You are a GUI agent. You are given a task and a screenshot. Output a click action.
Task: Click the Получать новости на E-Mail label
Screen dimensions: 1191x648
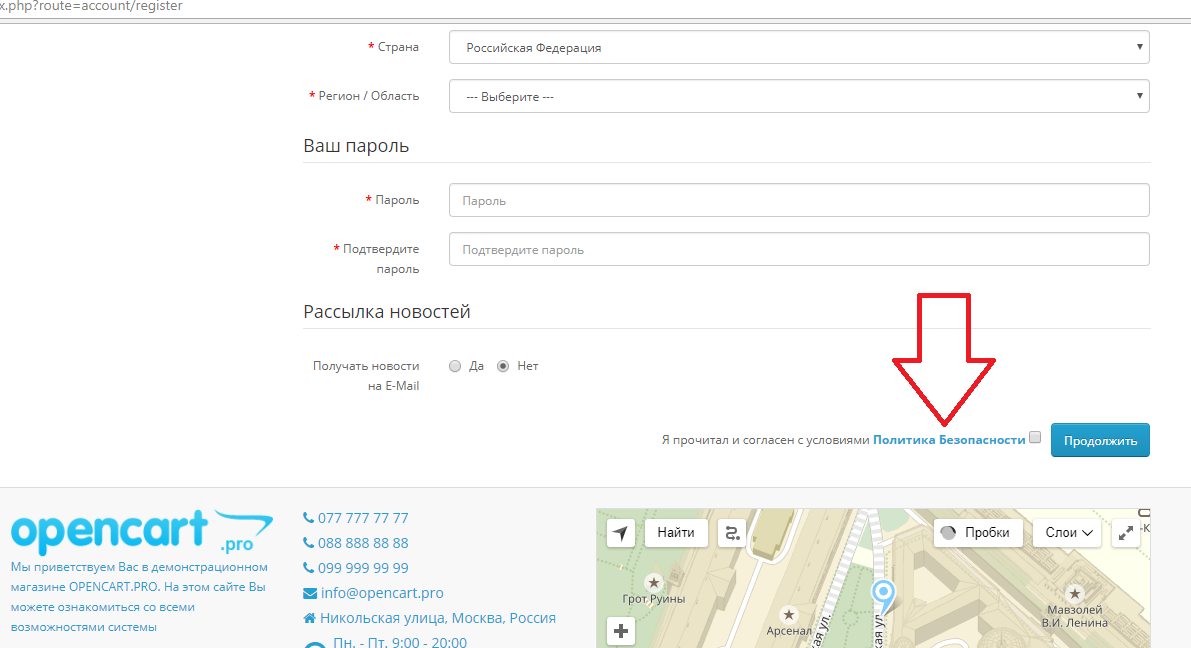[x=366, y=375]
